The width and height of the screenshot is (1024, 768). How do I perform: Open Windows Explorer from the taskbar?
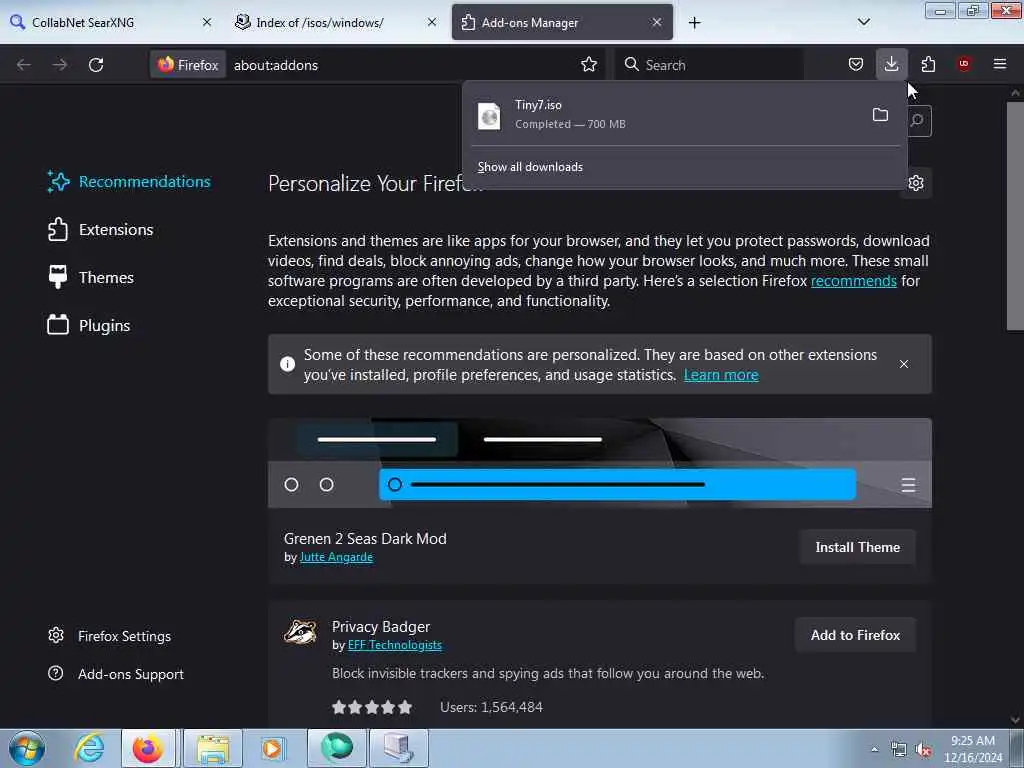click(x=213, y=748)
